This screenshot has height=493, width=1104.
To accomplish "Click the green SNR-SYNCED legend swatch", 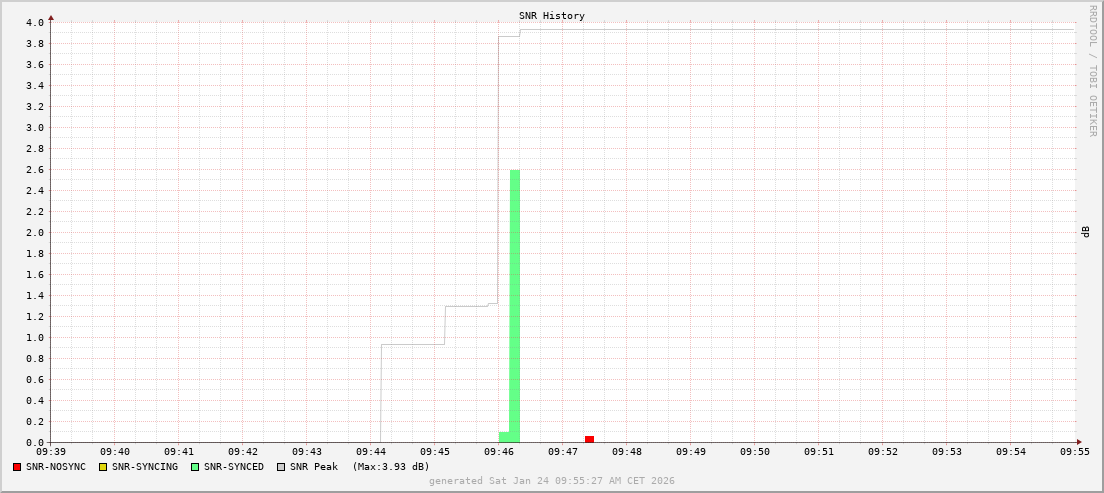I will [195, 467].
